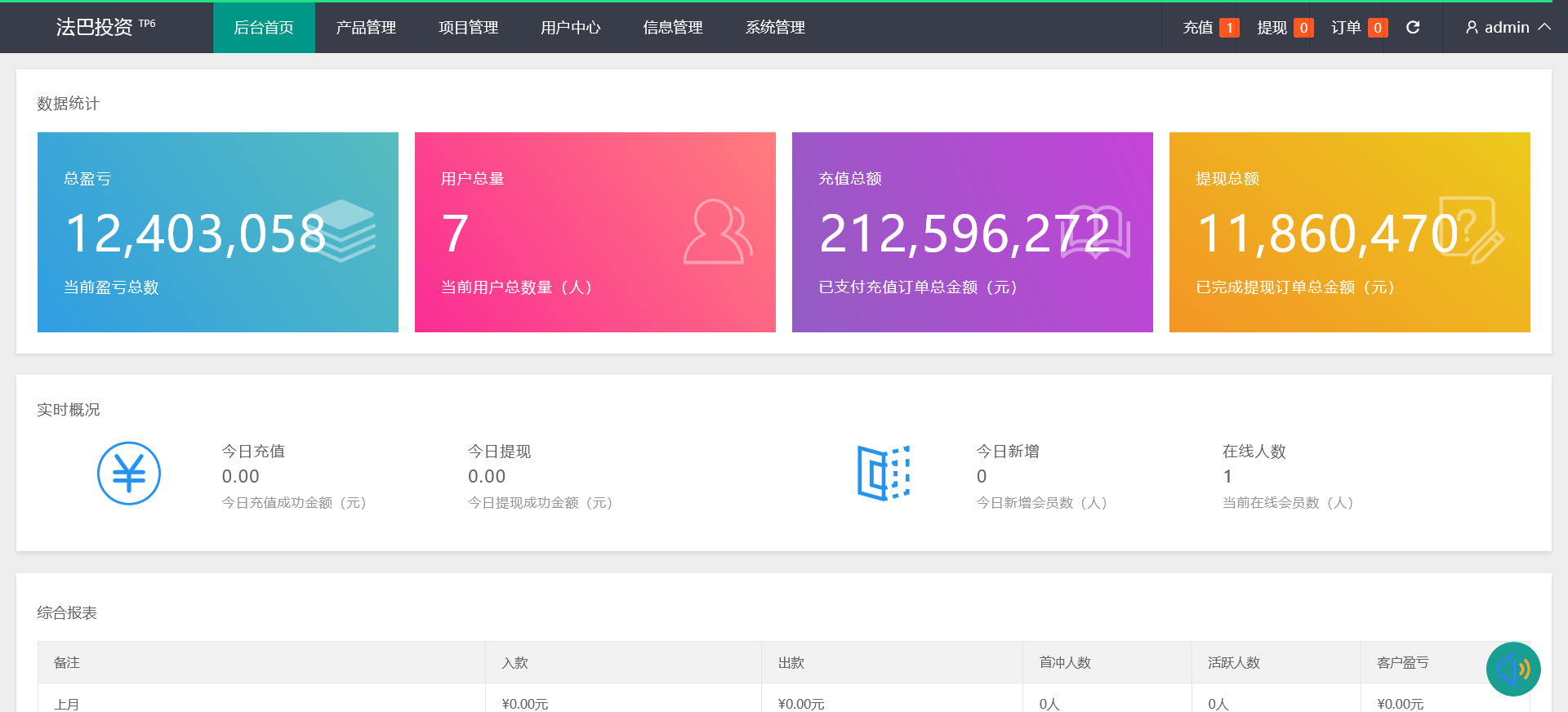The width and height of the screenshot is (1568, 712).
Task: Click the question note icon on orange card
Action: click(1470, 231)
